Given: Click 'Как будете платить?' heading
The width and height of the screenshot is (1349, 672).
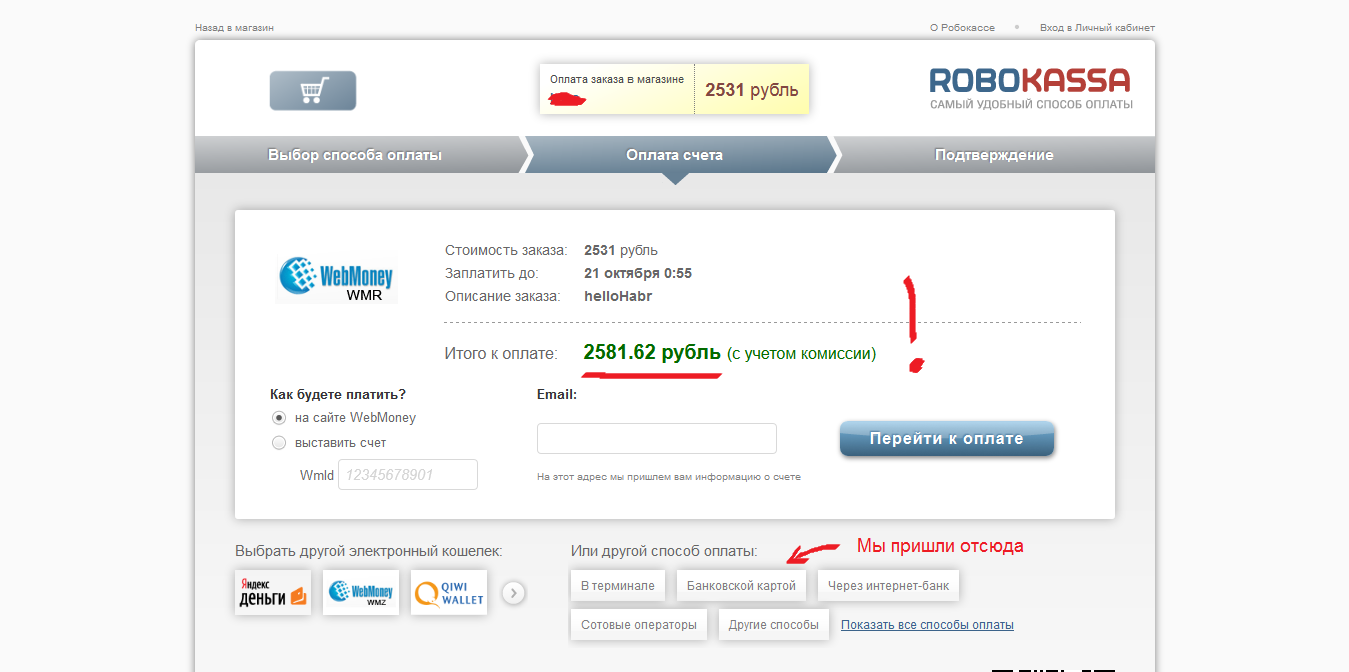Looking at the screenshot, I should click(x=338, y=394).
